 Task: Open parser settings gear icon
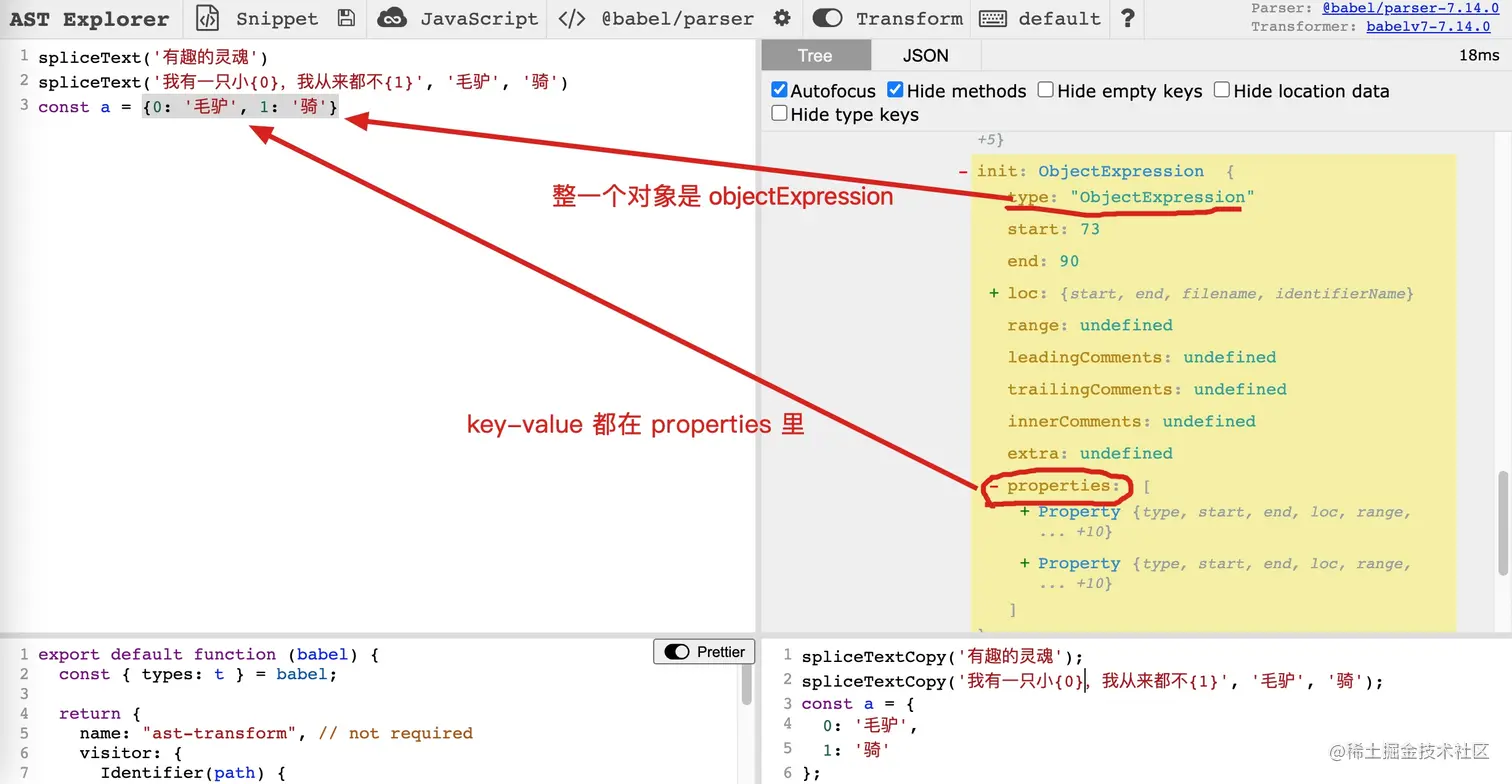click(782, 18)
